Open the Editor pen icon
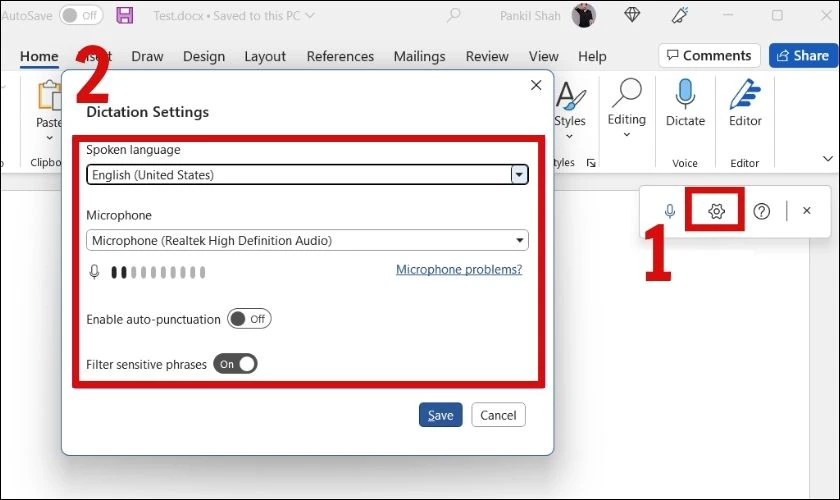Image resolution: width=840 pixels, height=500 pixels. pyautogui.click(x=745, y=94)
